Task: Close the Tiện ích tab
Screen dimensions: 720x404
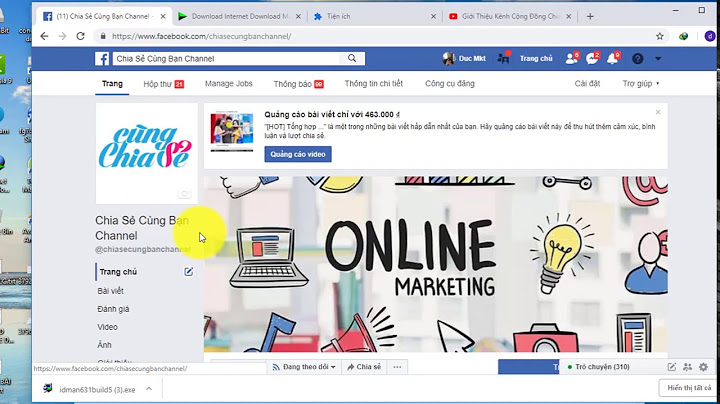Action: click(433, 16)
